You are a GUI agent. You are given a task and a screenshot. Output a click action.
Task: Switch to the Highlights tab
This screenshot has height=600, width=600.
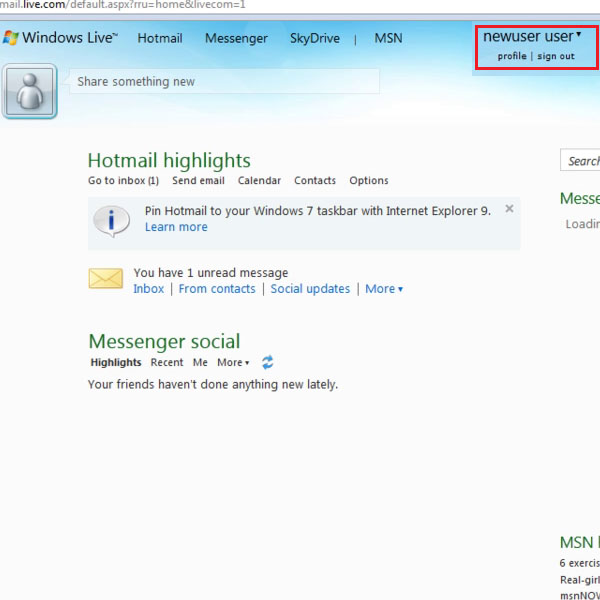point(116,362)
